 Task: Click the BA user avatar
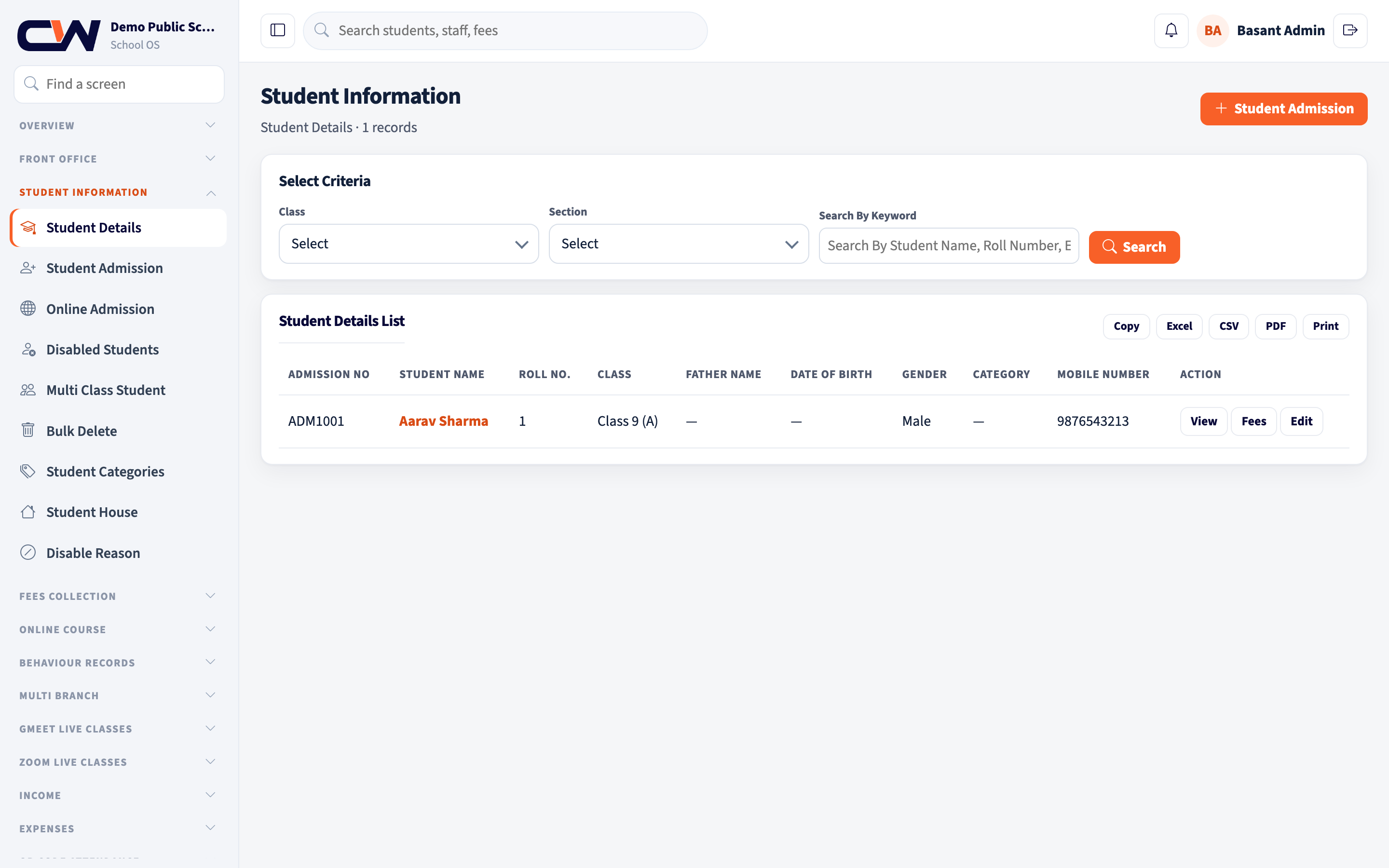[x=1212, y=30]
